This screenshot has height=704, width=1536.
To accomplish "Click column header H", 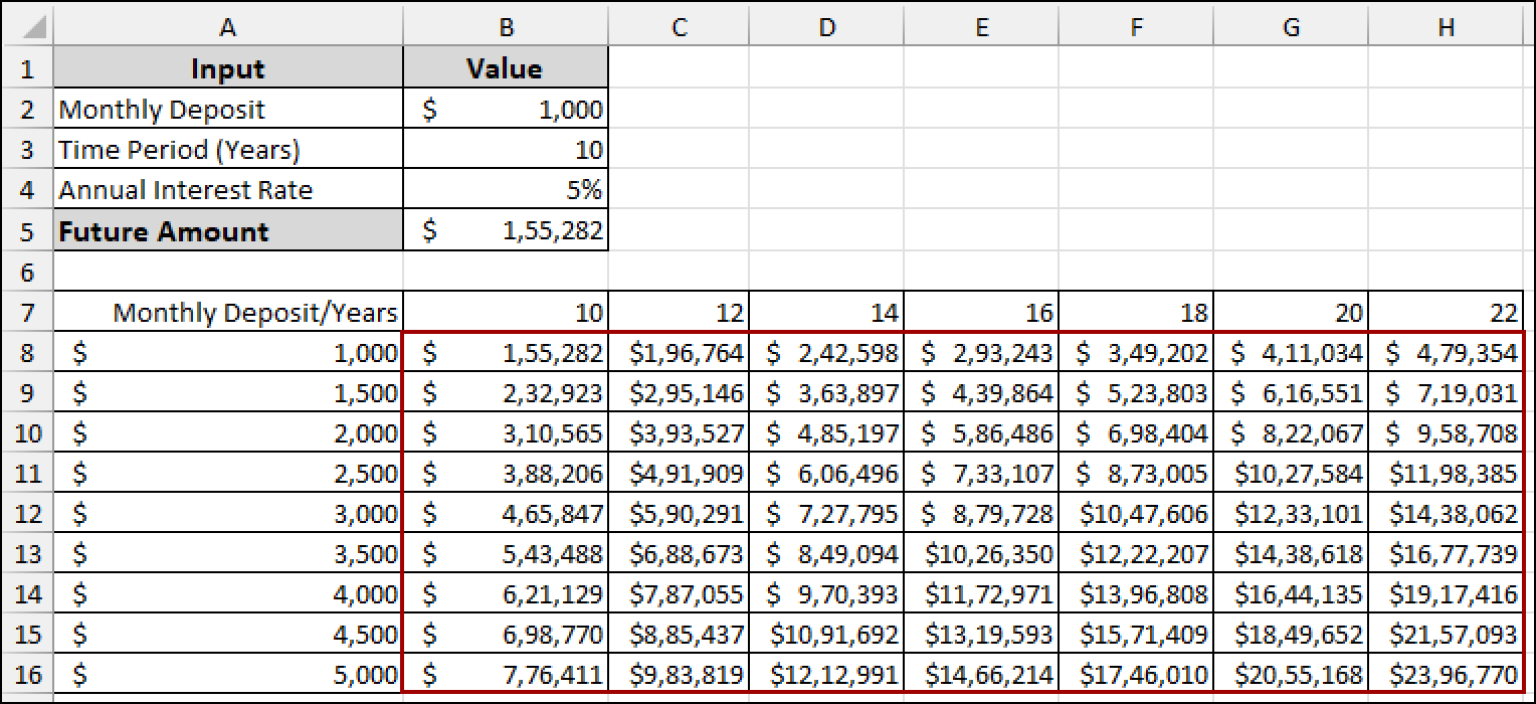I will [x=1445, y=27].
